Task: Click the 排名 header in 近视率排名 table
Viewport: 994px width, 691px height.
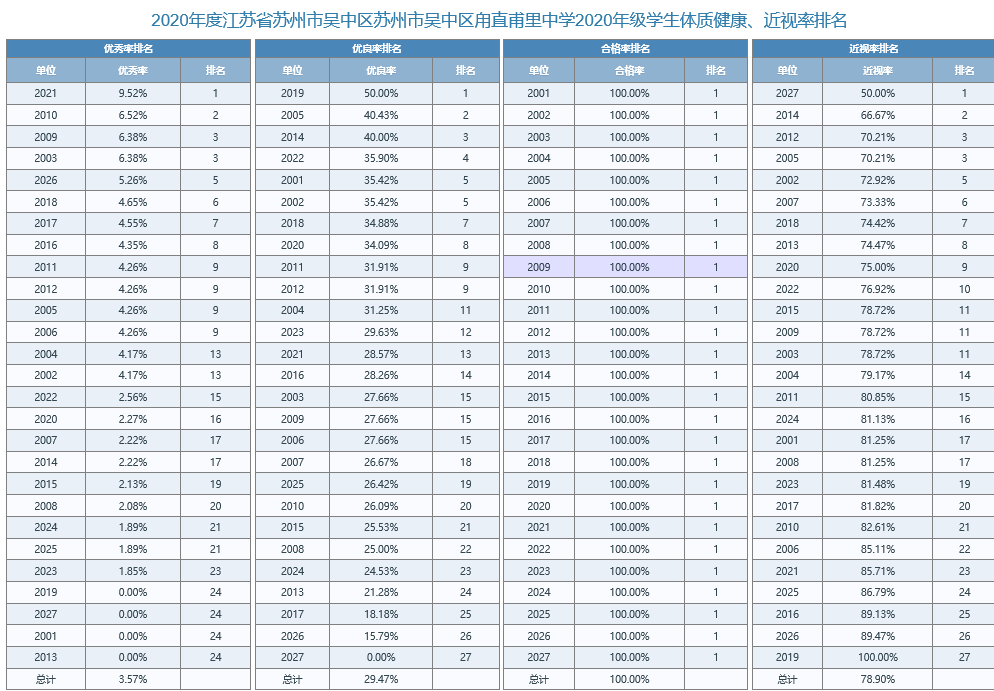Action: (x=964, y=70)
